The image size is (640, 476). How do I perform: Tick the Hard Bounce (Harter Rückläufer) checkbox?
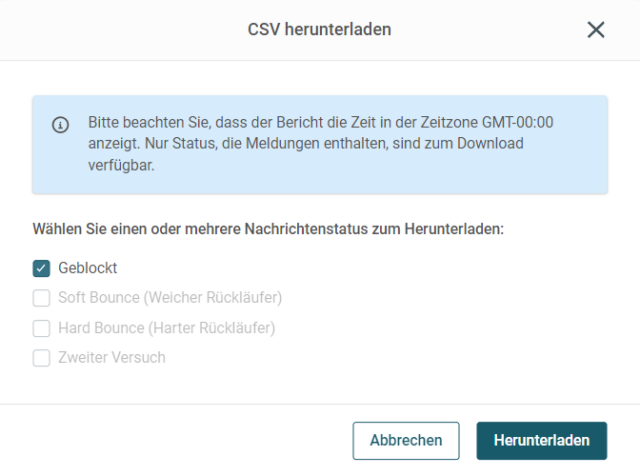point(41,328)
